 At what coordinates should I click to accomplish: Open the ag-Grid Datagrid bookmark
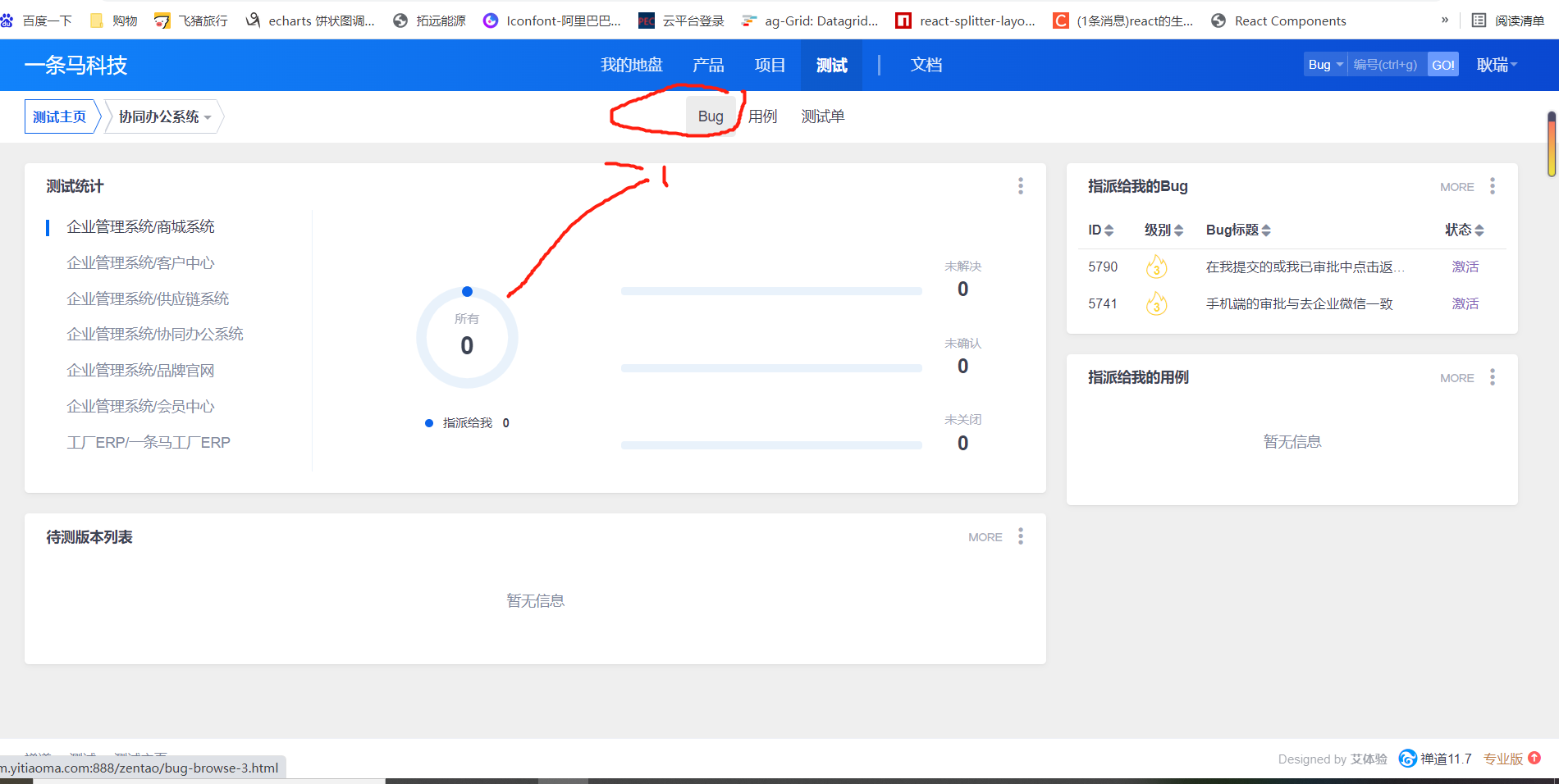tap(810, 21)
